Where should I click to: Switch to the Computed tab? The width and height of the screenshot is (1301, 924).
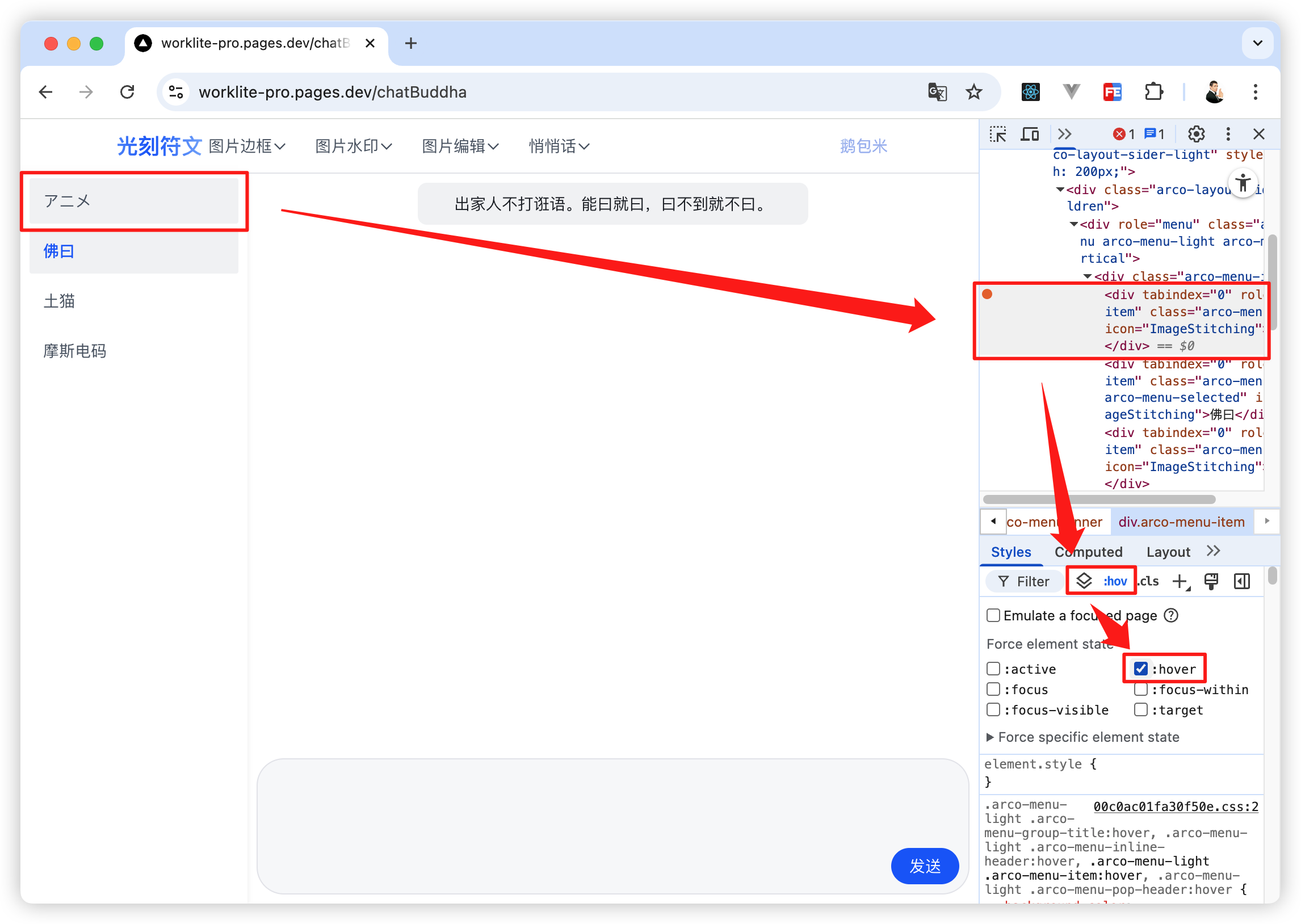pyautogui.click(x=1088, y=551)
